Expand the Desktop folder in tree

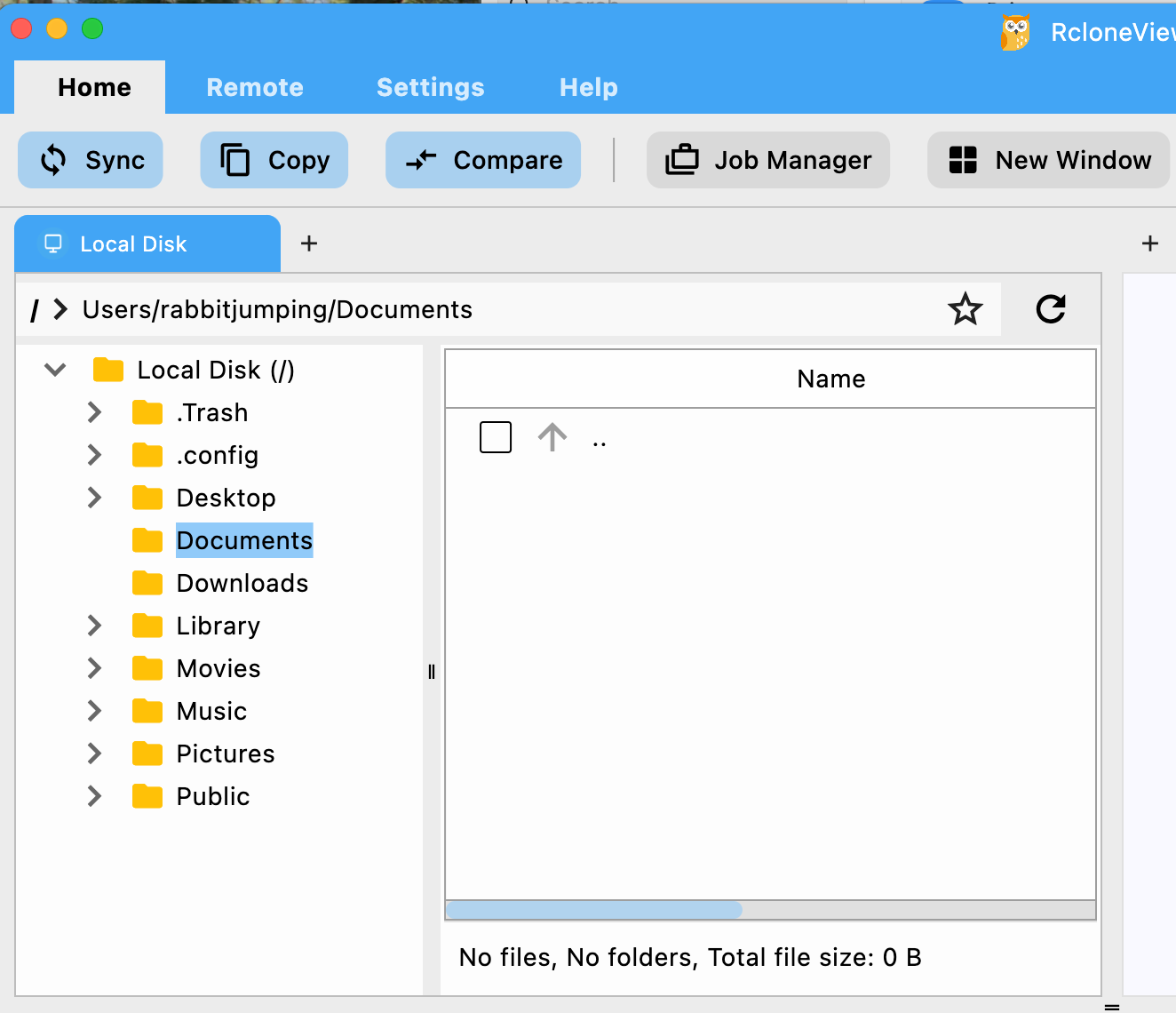point(94,498)
